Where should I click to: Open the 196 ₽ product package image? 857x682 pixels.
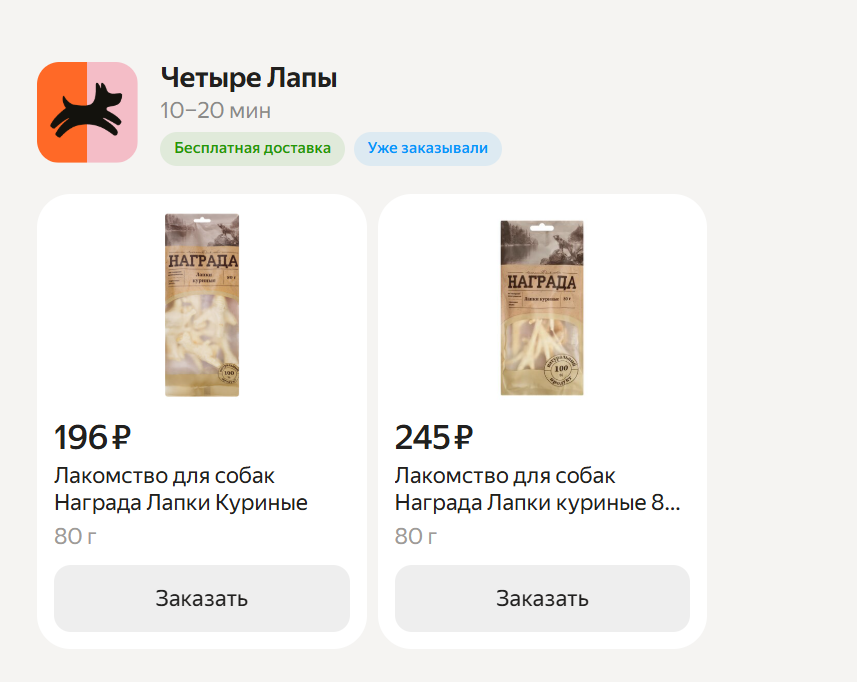click(202, 305)
